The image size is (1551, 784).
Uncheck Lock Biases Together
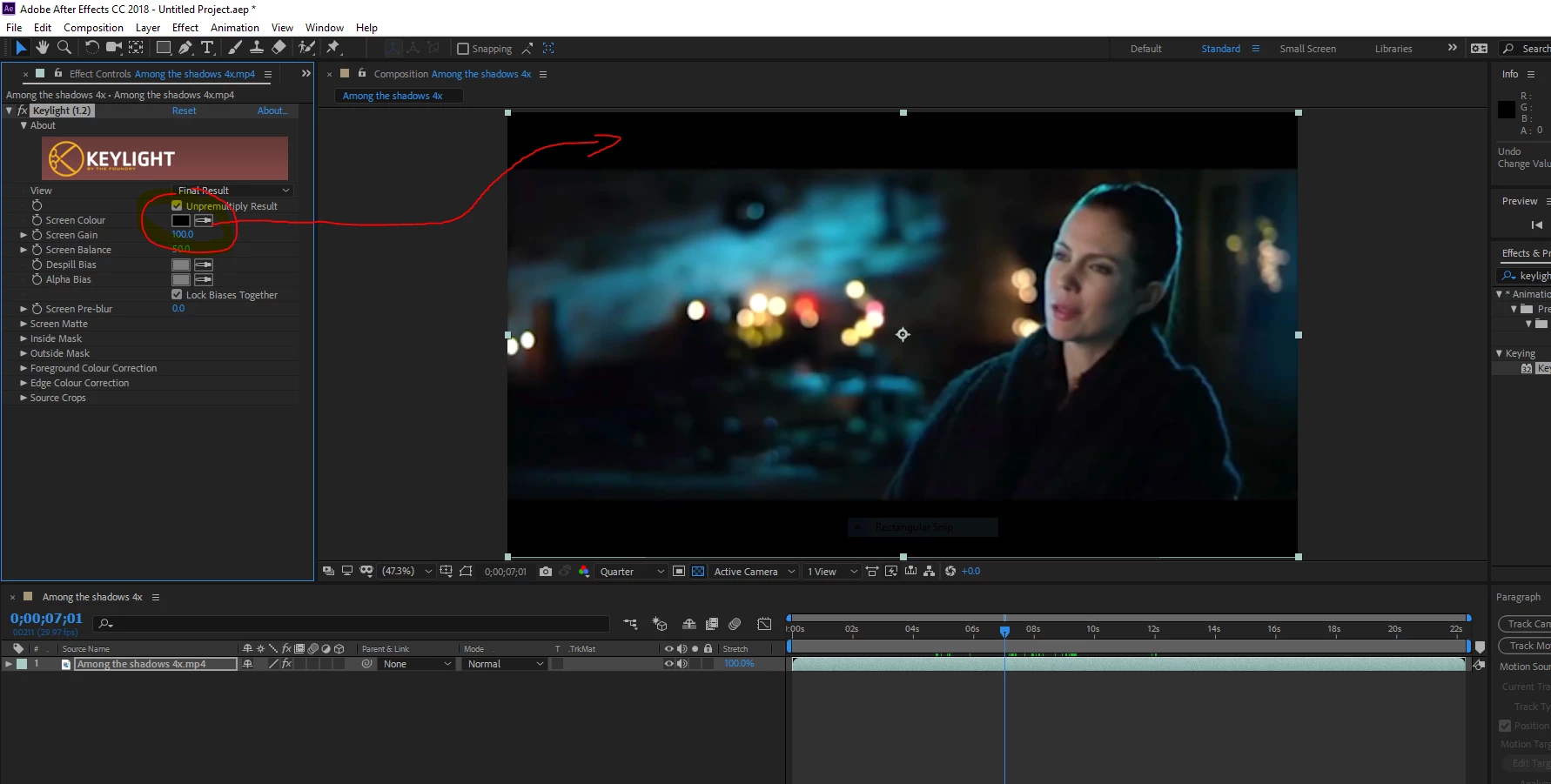click(x=177, y=295)
